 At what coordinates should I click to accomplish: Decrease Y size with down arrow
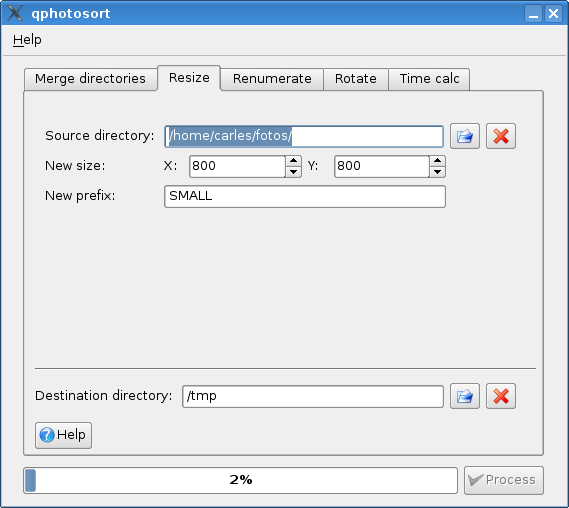coord(438,172)
